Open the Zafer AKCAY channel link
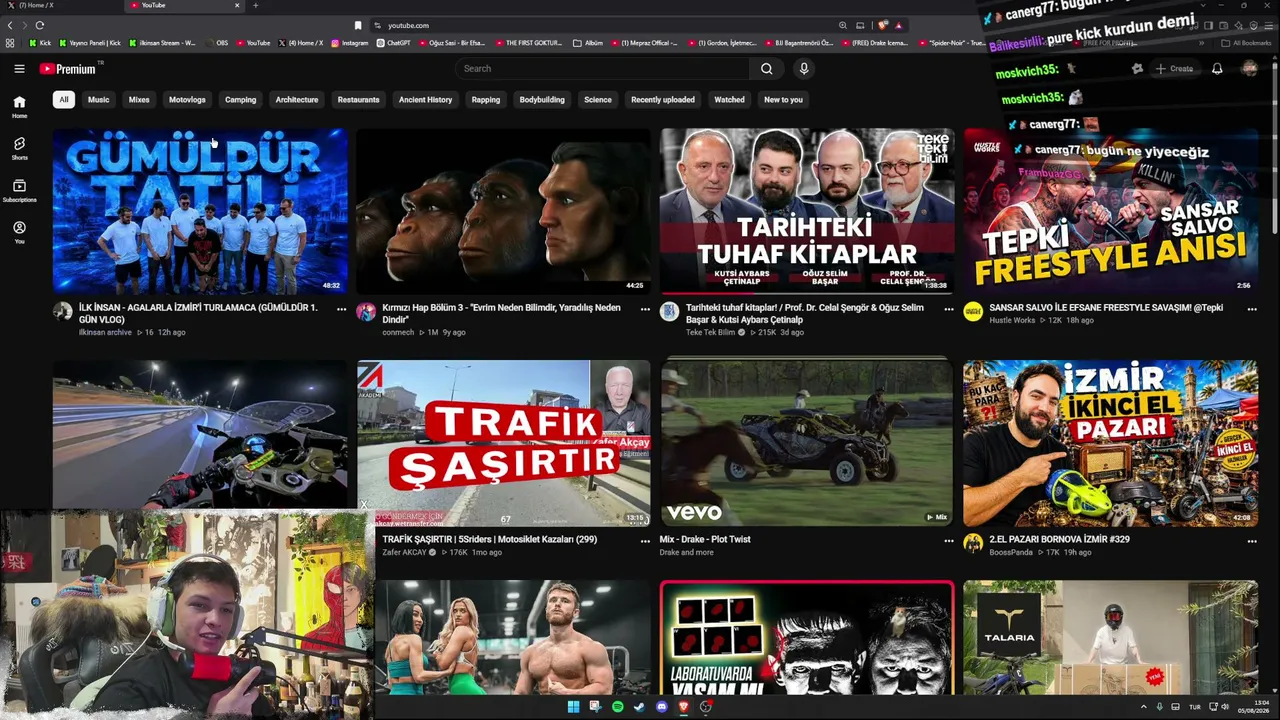Image resolution: width=1280 pixels, height=720 pixels. coord(404,552)
